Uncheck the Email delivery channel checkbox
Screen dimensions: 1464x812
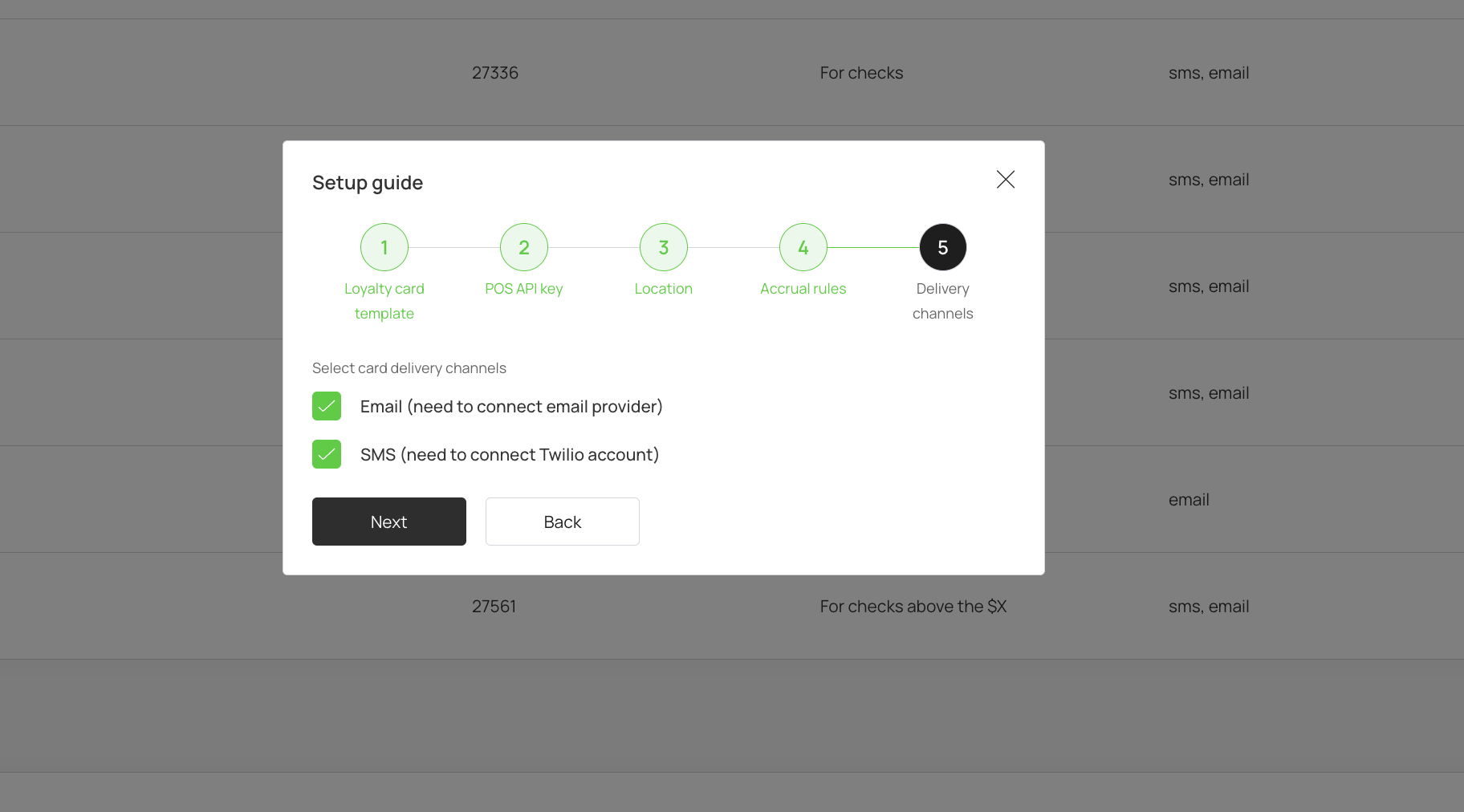coord(327,406)
